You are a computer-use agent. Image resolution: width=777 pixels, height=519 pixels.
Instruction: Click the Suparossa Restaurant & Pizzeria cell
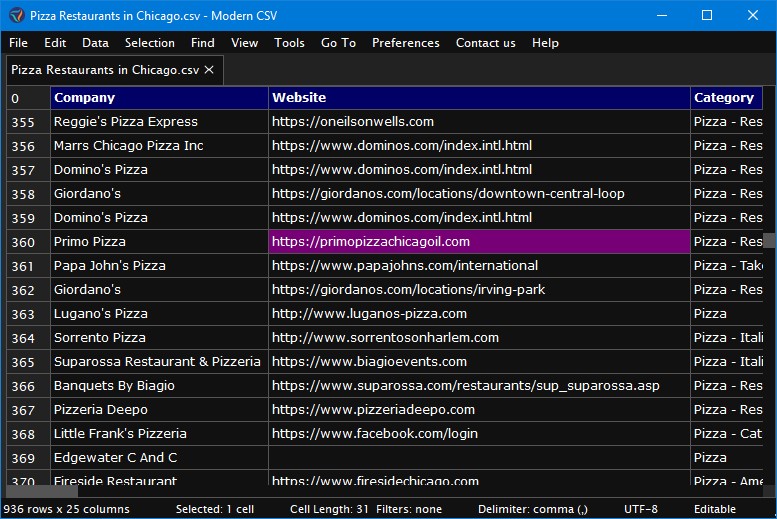159,362
